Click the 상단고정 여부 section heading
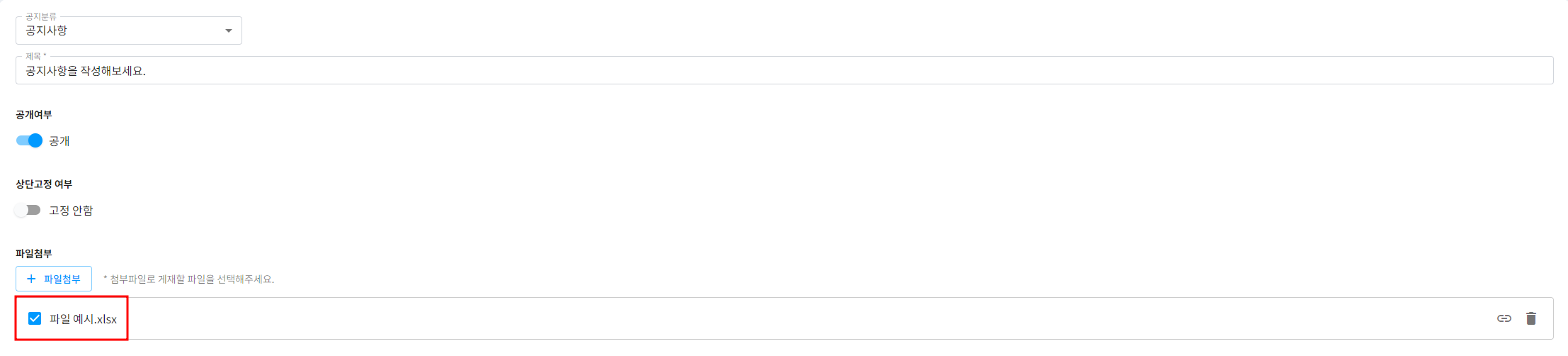The width and height of the screenshot is (1568, 356). coord(44,184)
